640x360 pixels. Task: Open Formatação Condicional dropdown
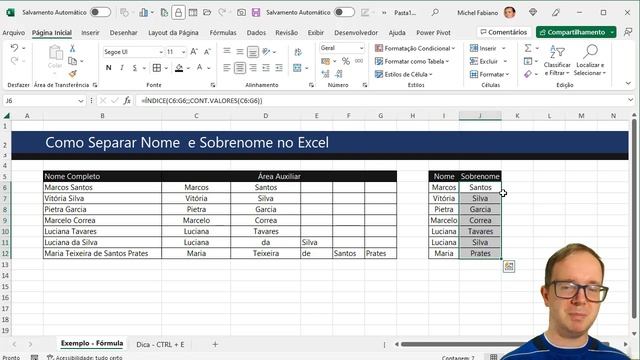(415, 48)
